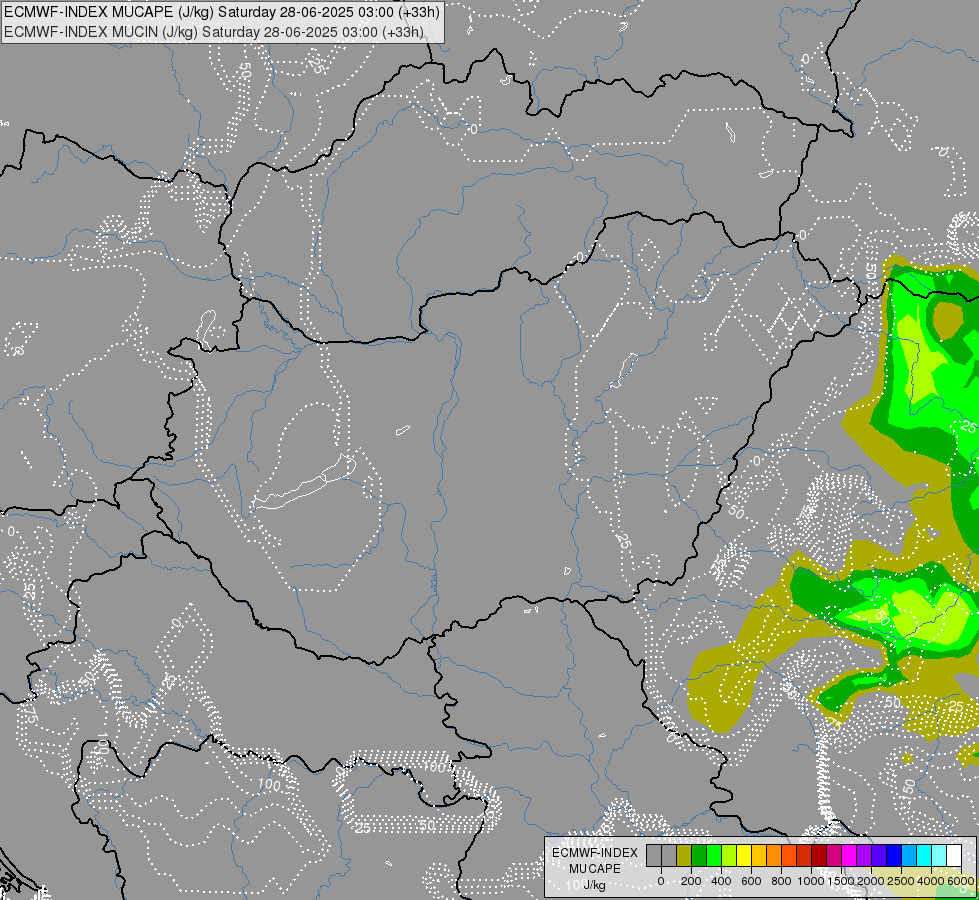Pick the sky blue swatch right of 2500
Screen dimensions: 979x900
click(x=910, y=856)
